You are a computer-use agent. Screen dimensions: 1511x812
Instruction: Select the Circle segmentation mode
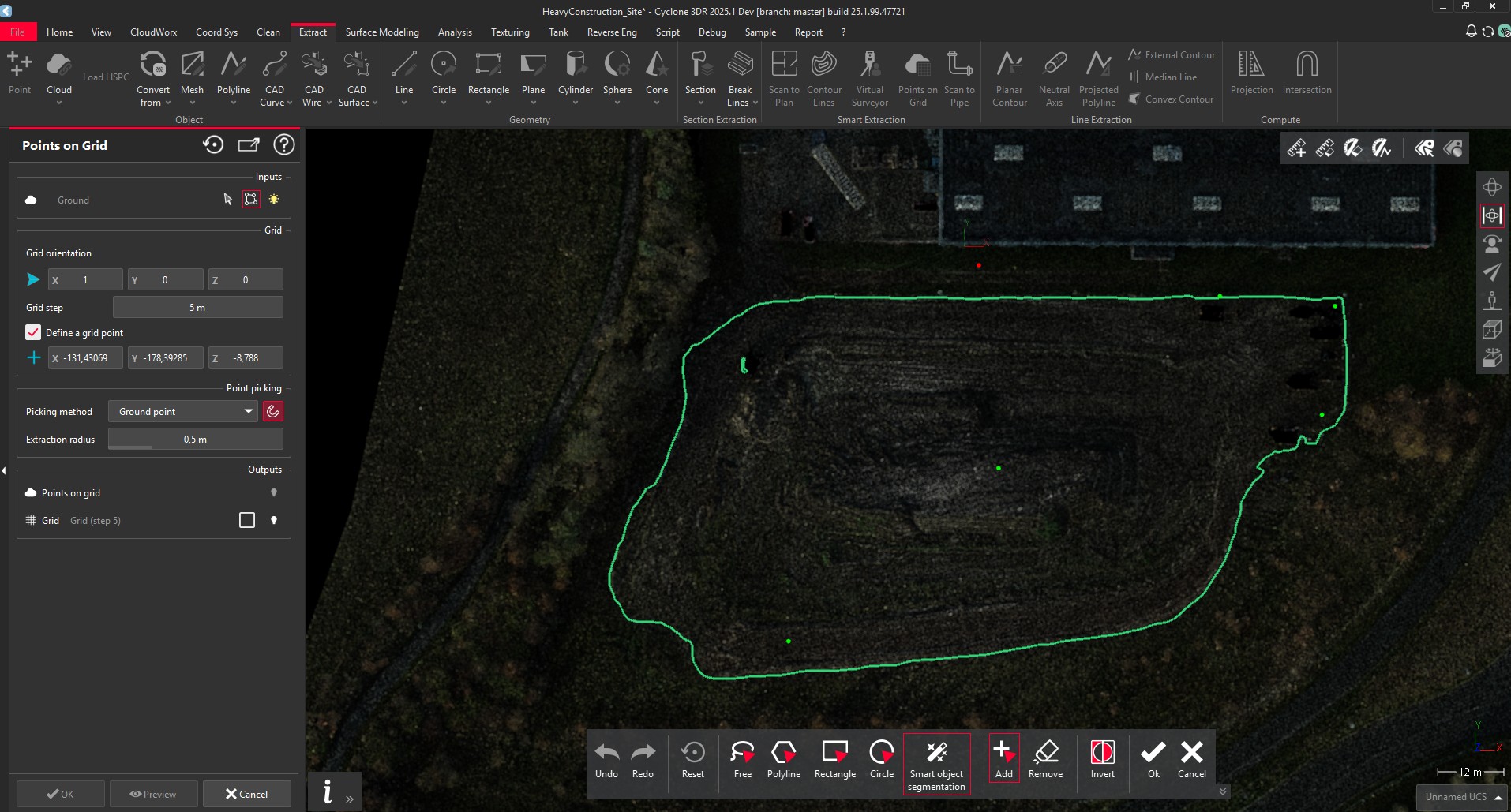tap(881, 760)
